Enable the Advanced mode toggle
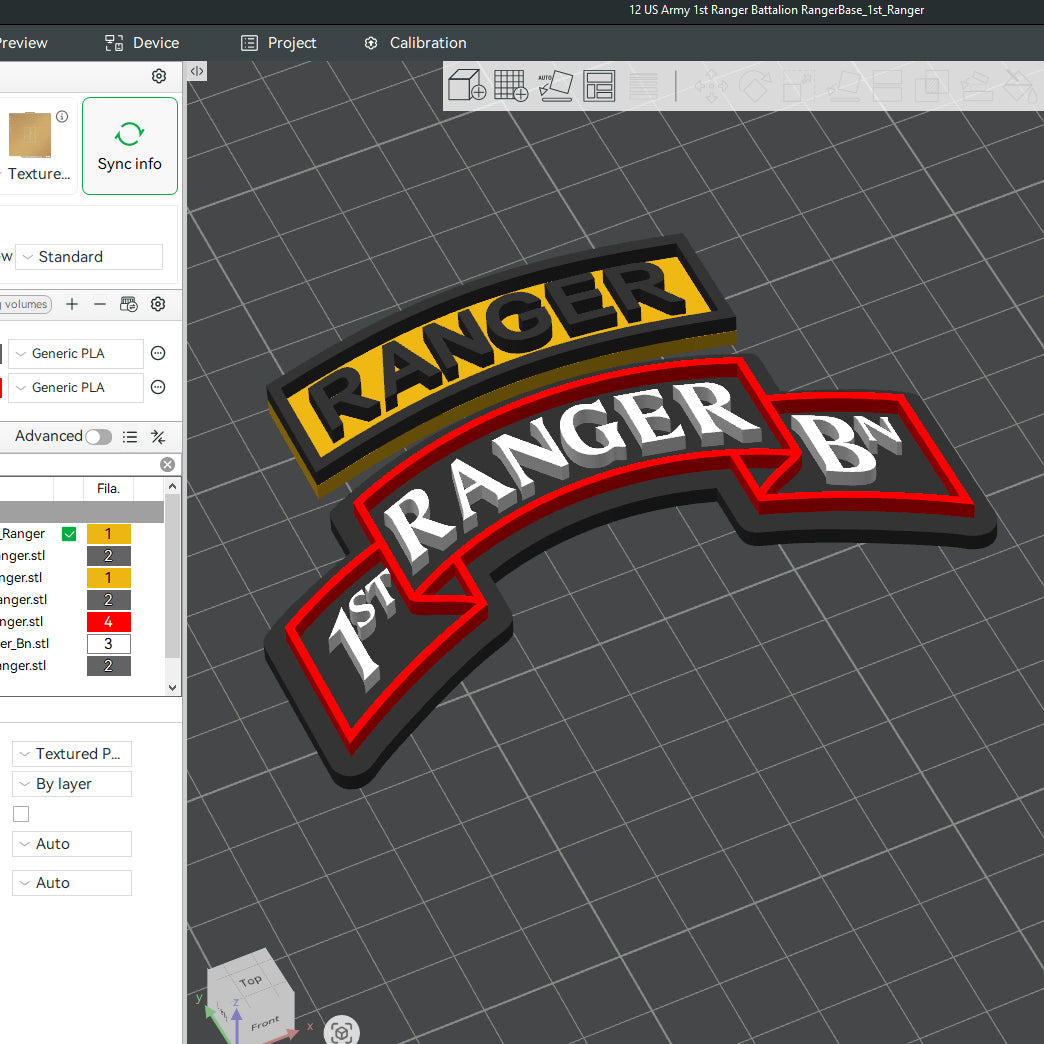This screenshot has width=1044, height=1044. (97, 436)
